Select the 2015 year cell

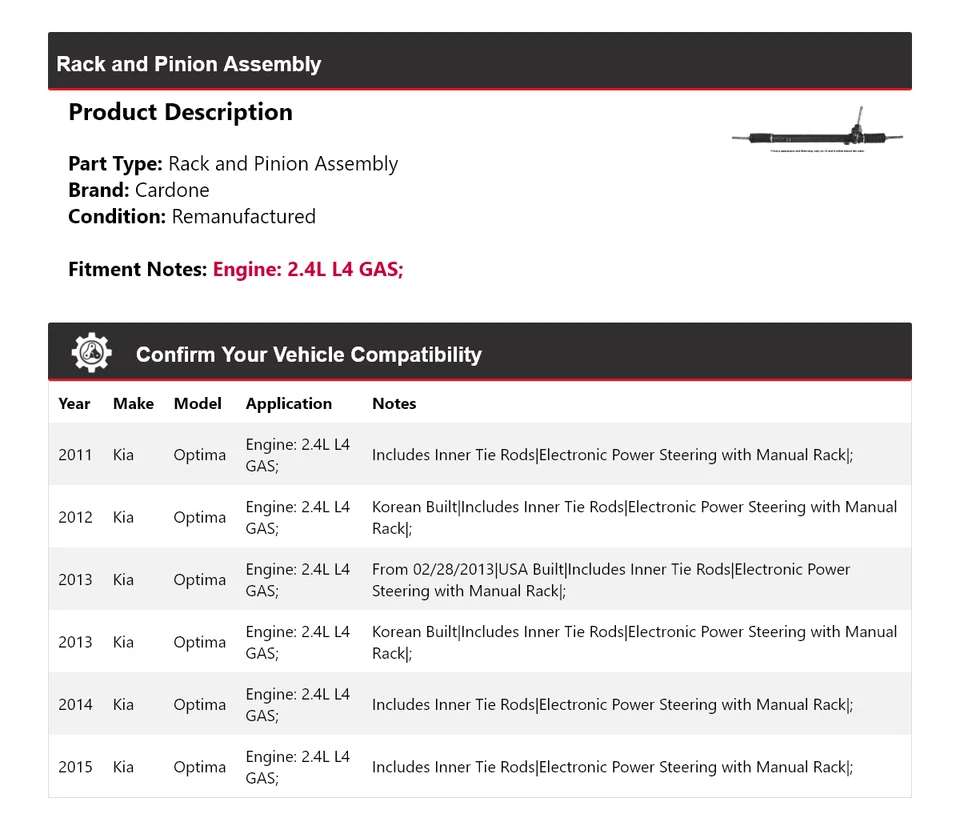point(75,767)
